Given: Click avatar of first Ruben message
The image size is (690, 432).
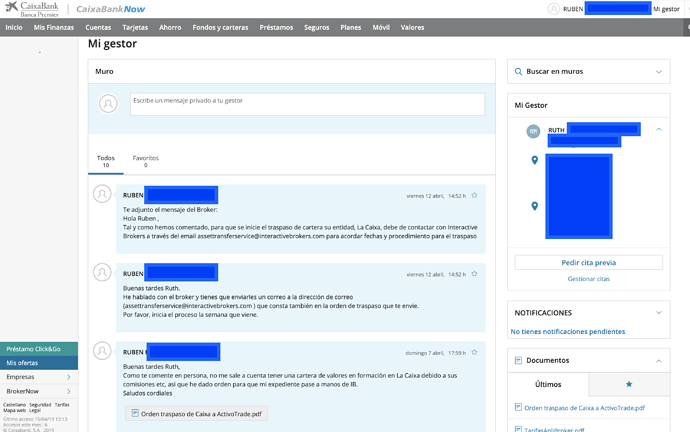Looking at the screenshot, I should point(102,194).
